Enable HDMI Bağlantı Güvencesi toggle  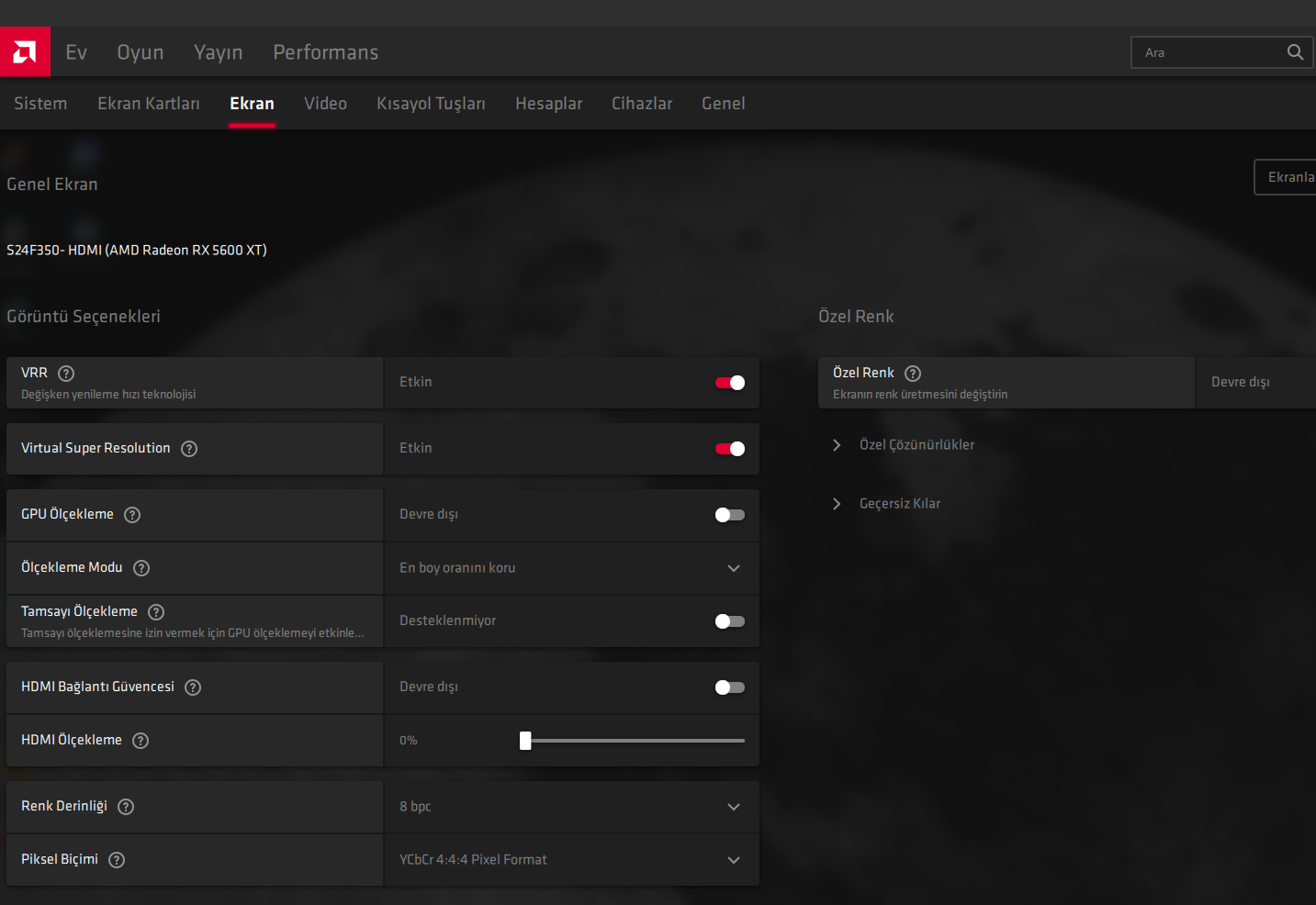[x=730, y=687]
